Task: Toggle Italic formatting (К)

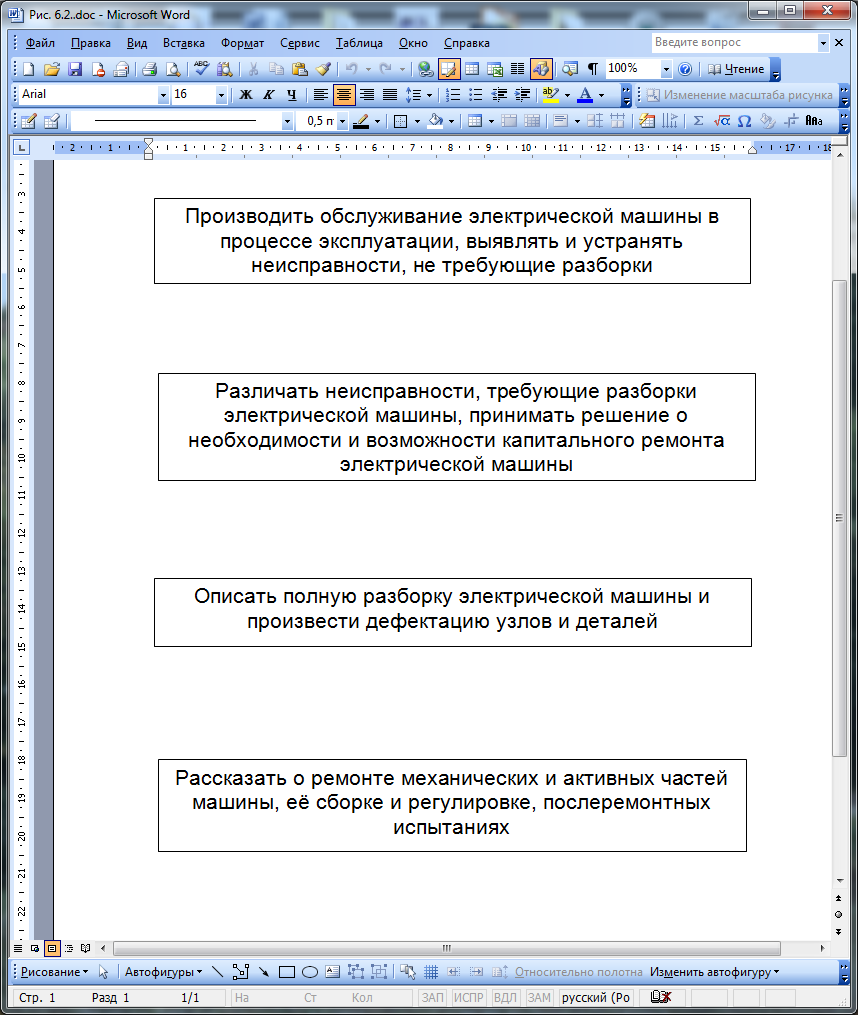Action: [269, 95]
